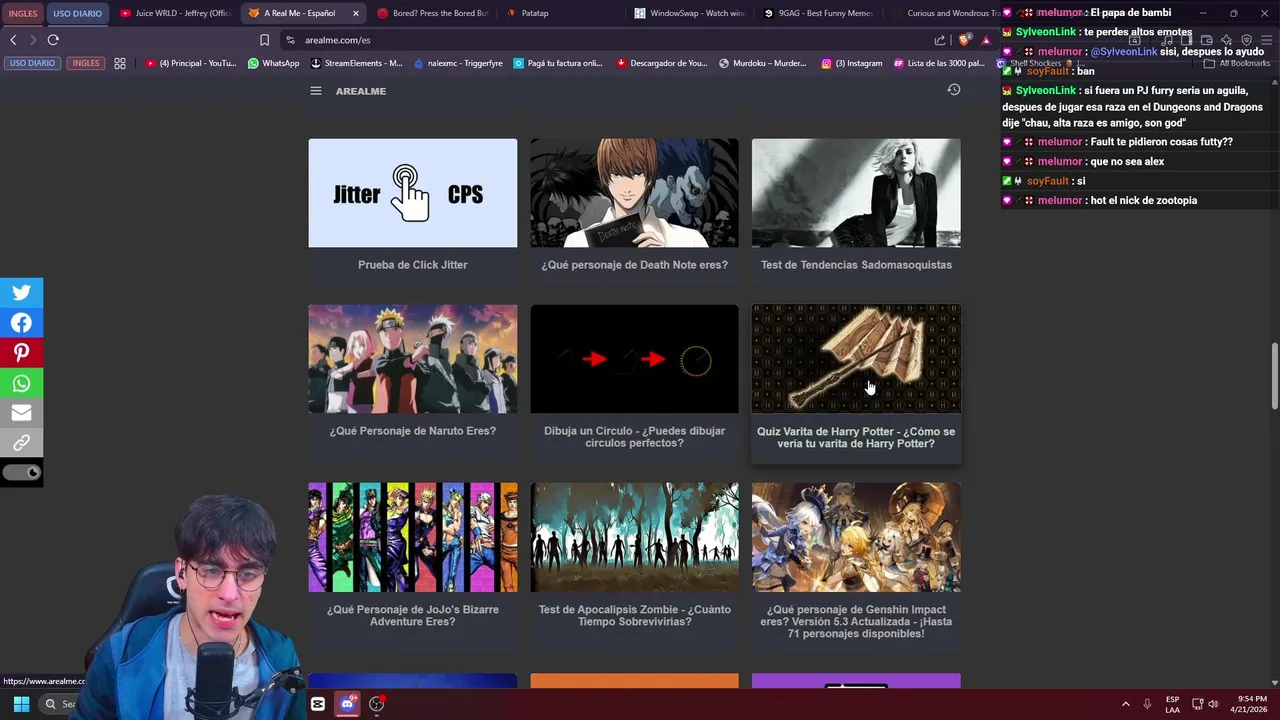Open the history clock icon on AREALME header
Image resolution: width=1280 pixels, height=720 pixels.
coord(954,90)
